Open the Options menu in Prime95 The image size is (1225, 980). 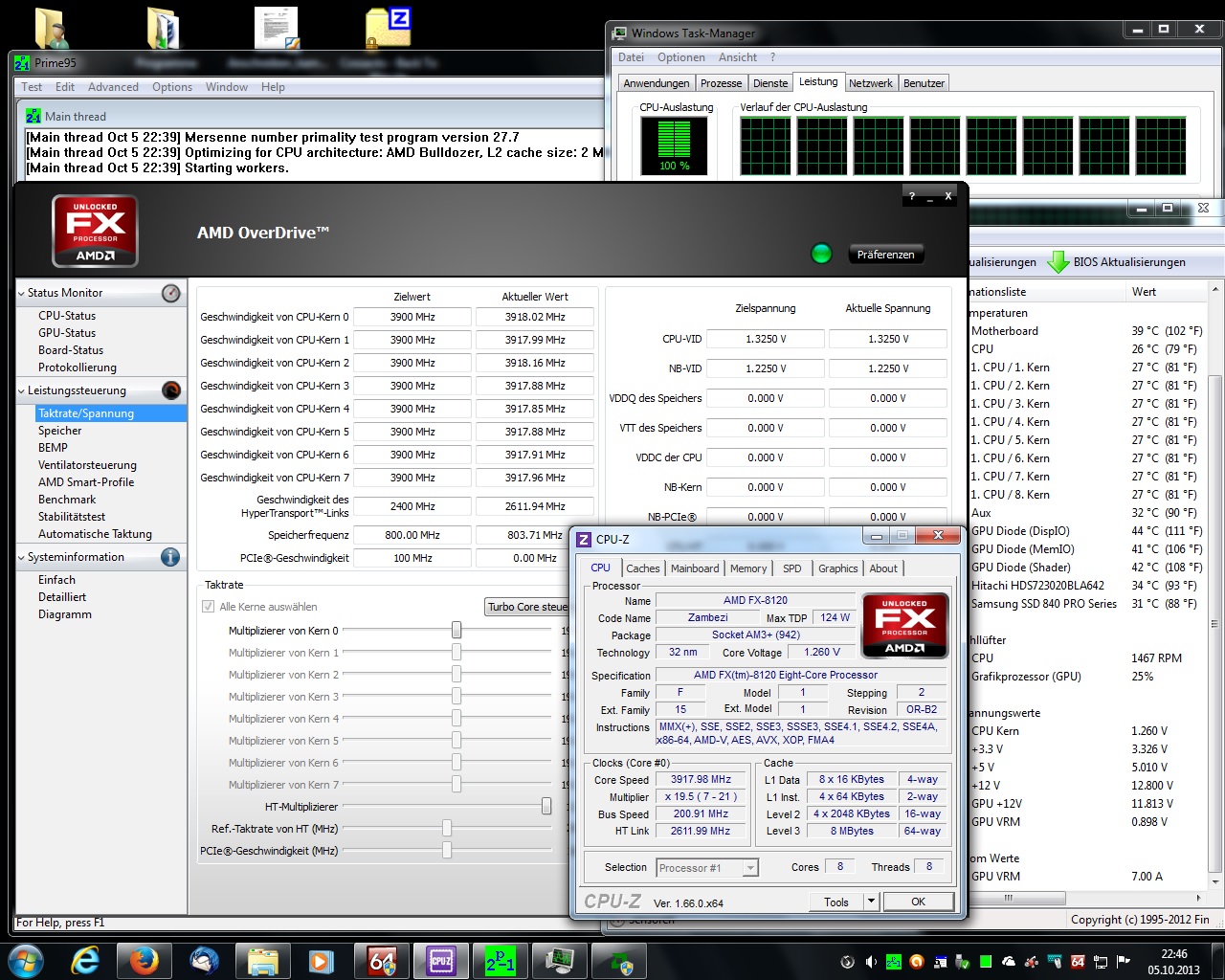[172, 87]
